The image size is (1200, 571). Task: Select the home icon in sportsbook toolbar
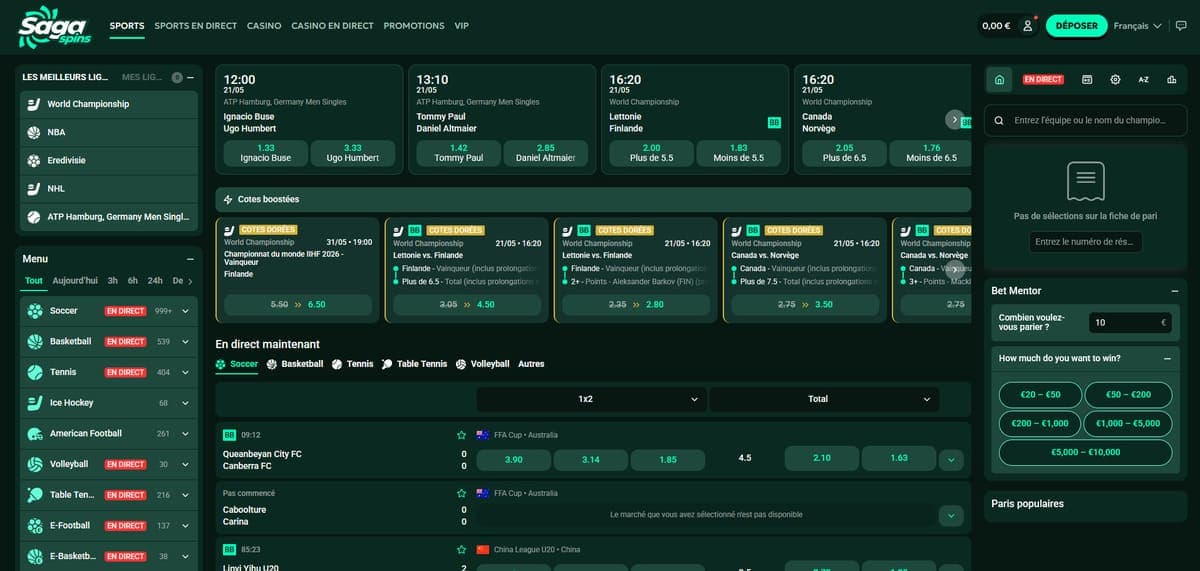point(999,79)
